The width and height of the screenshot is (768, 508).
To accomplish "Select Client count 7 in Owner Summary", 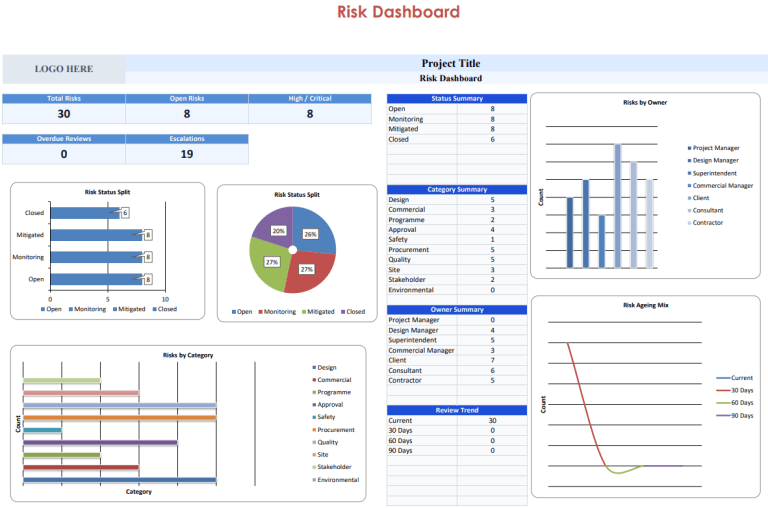I will coord(492,360).
